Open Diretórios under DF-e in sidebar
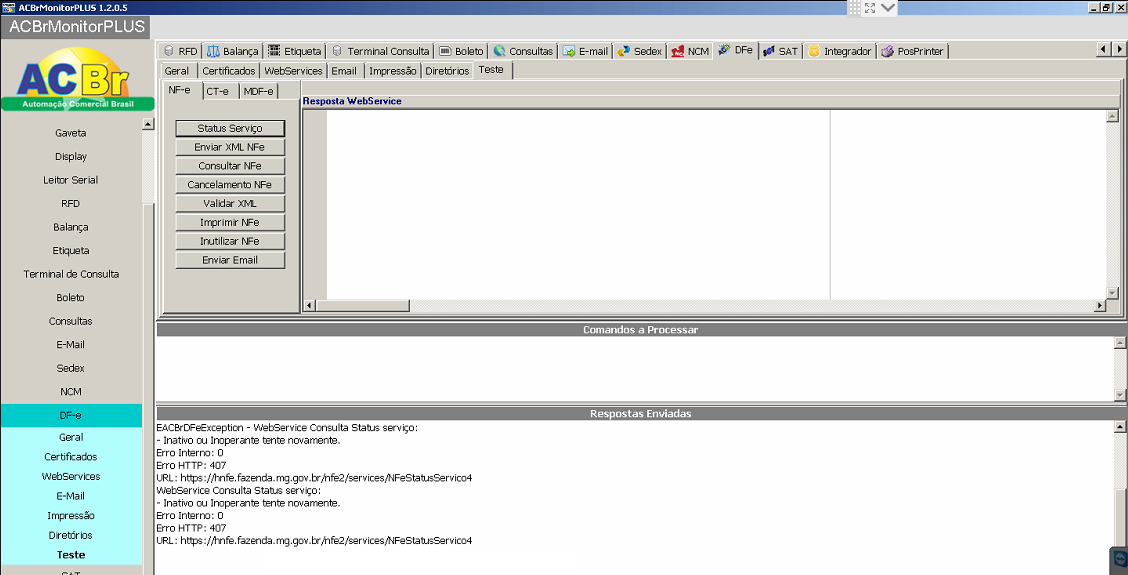The image size is (1128, 575). (x=70, y=535)
